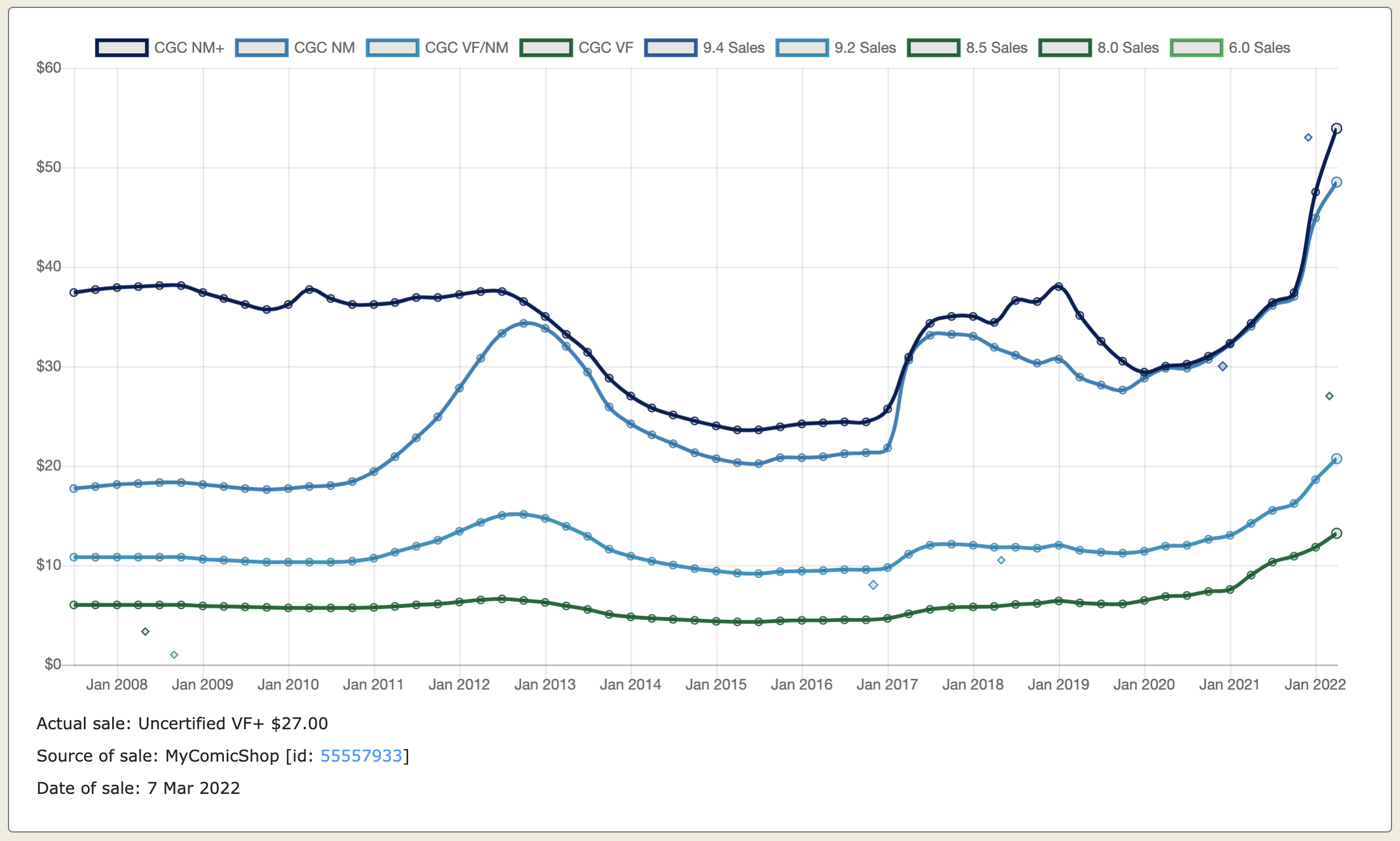Click the 6.0 Sales legend color swatch
This screenshot has width=1400, height=841.
[x=1197, y=48]
